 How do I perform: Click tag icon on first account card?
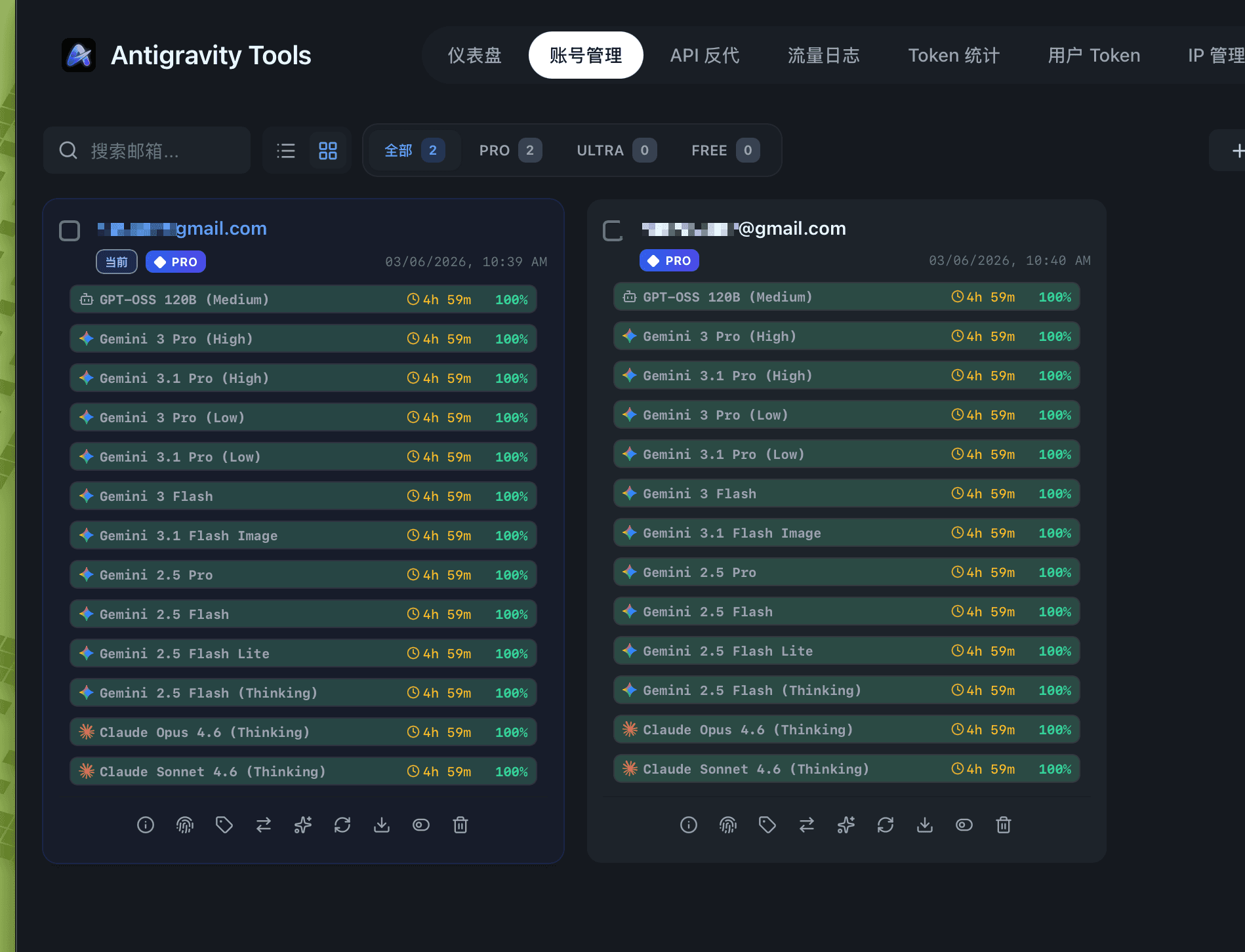pyautogui.click(x=224, y=825)
